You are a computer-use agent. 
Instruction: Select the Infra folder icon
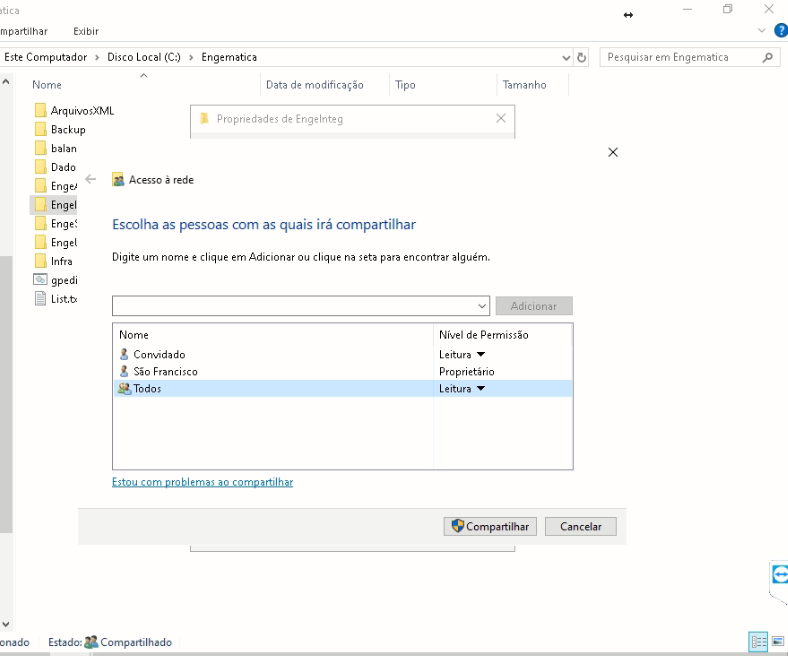pos(41,261)
